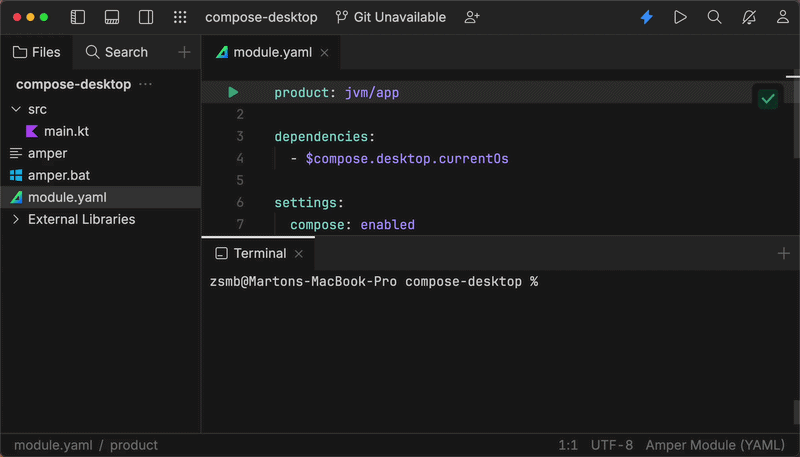Switch to the Files sidebar tab
The height and width of the screenshot is (457, 800).
pyautogui.click(x=37, y=52)
